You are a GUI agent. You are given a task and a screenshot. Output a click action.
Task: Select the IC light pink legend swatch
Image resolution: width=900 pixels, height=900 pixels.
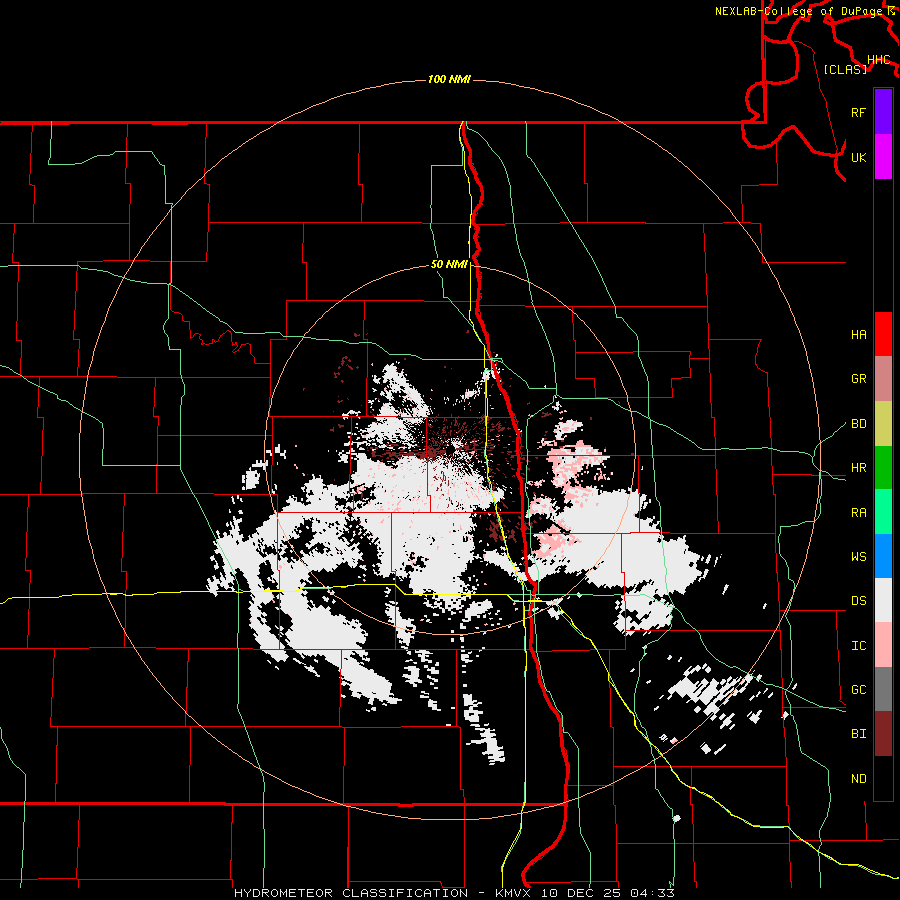point(883,645)
